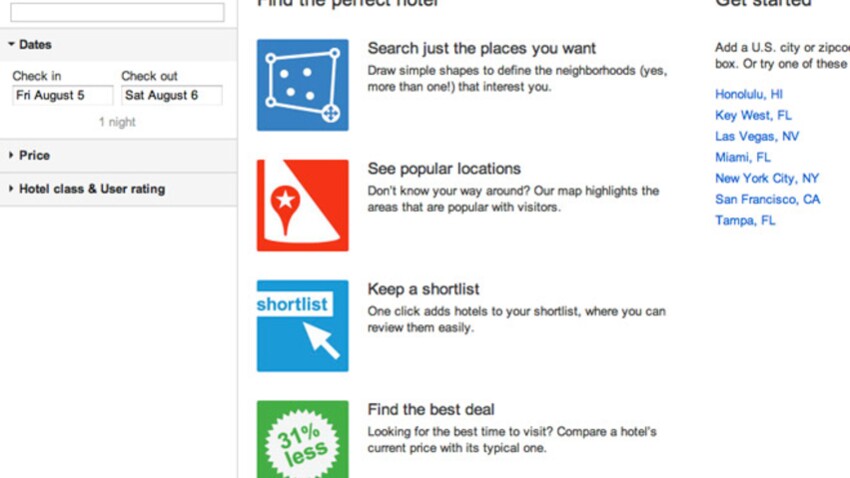Collapse the Dates section arrow
850x478 pixels.
pos(11,44)
